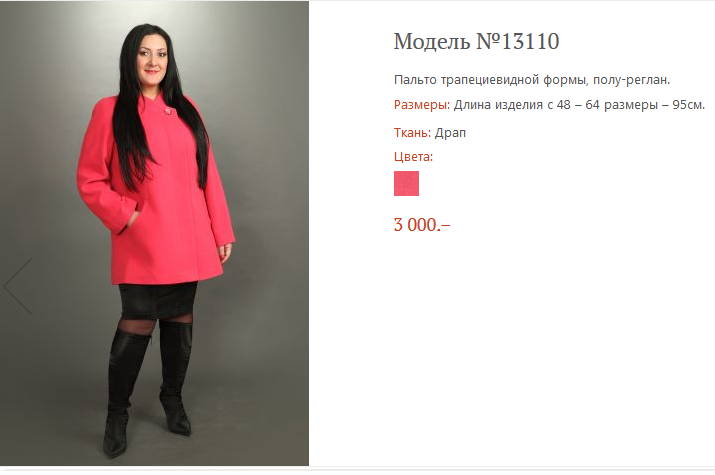This screenshot has height=475, width=715.
Task: Click the Цвета label
Action: point(414,157)
